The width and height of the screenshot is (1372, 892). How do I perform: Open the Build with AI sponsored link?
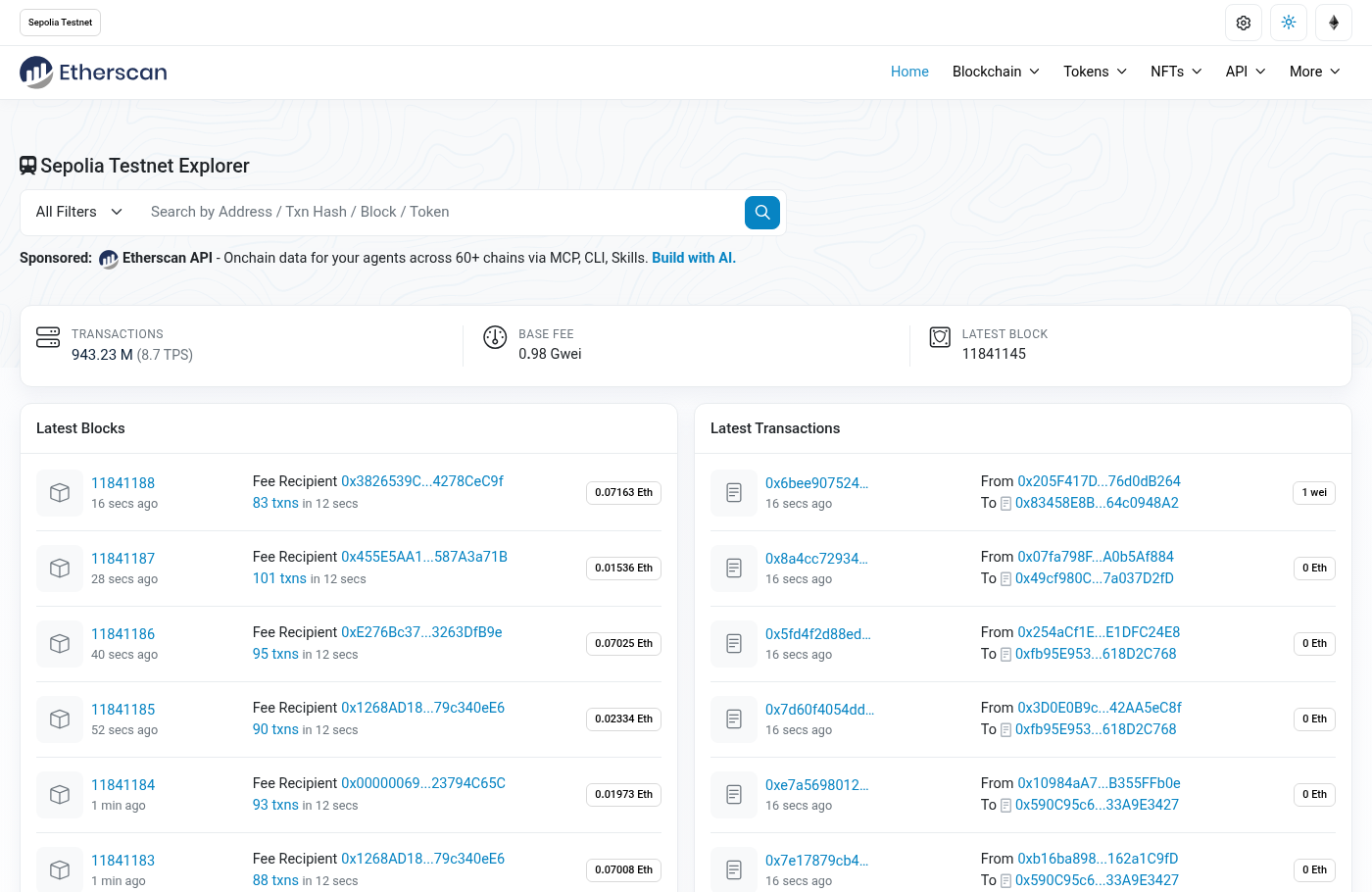pos(694,258)
